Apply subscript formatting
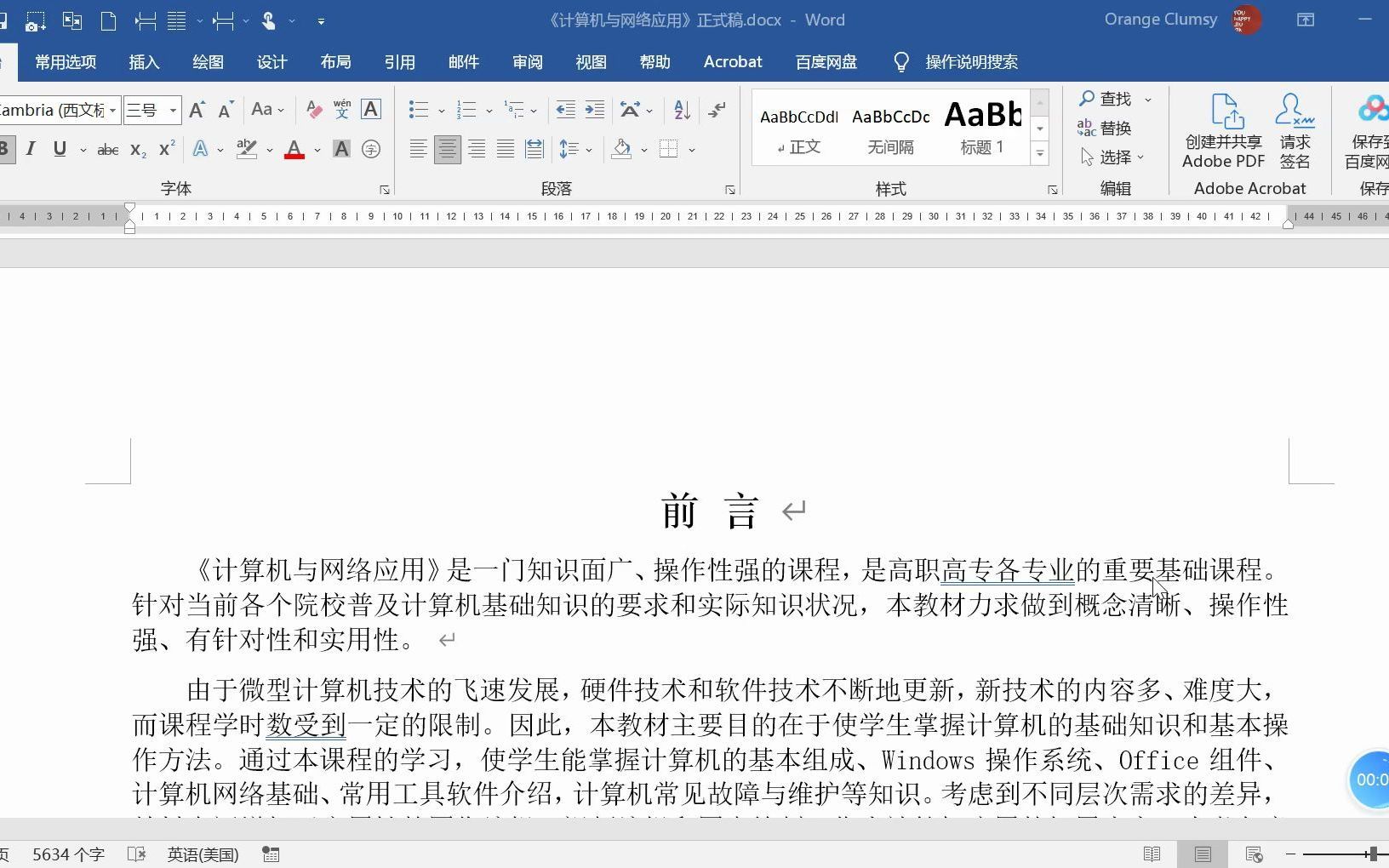This screenshot has width=1389, height=868. 136,150
